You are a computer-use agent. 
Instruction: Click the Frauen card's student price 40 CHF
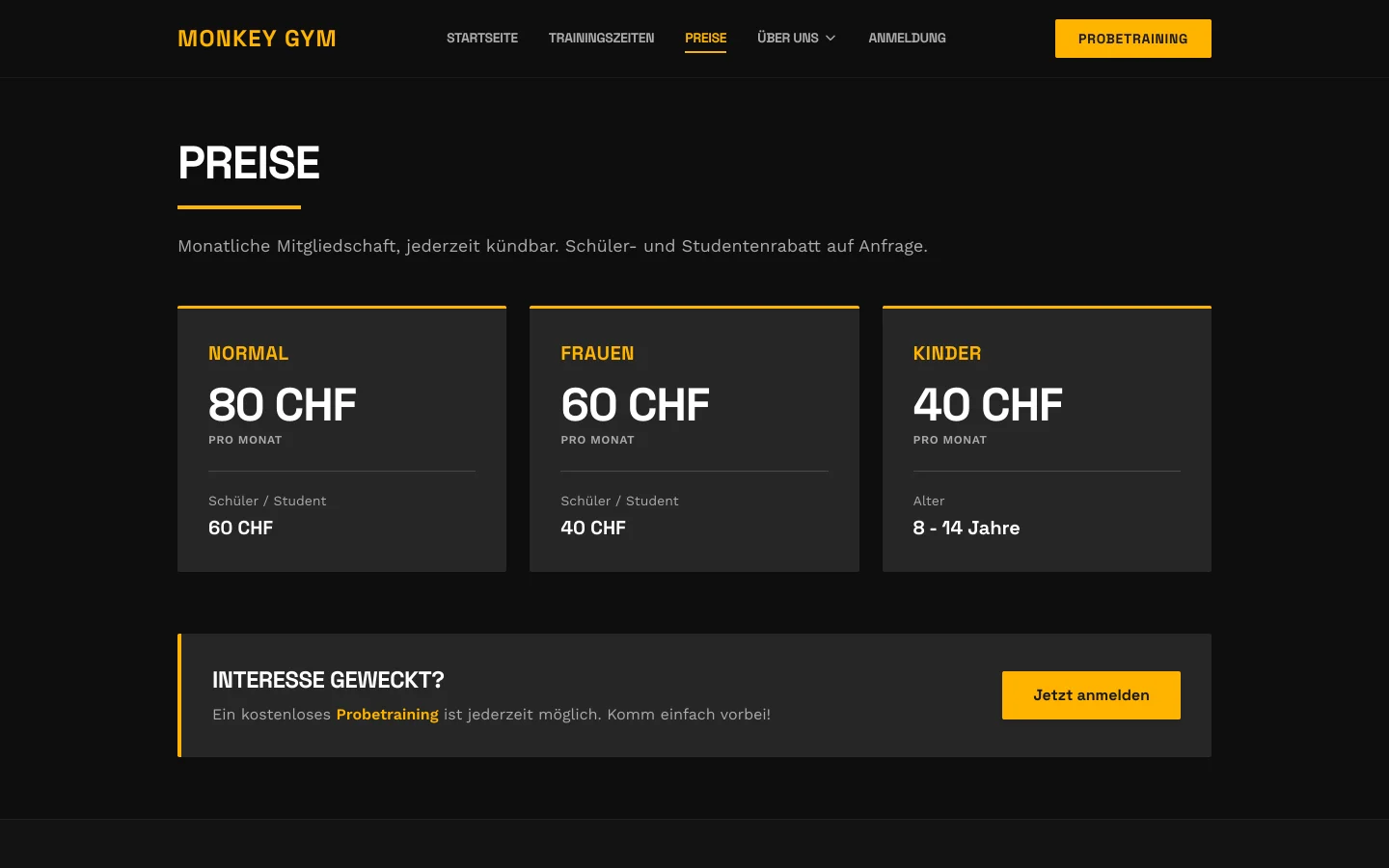point(593,529)
